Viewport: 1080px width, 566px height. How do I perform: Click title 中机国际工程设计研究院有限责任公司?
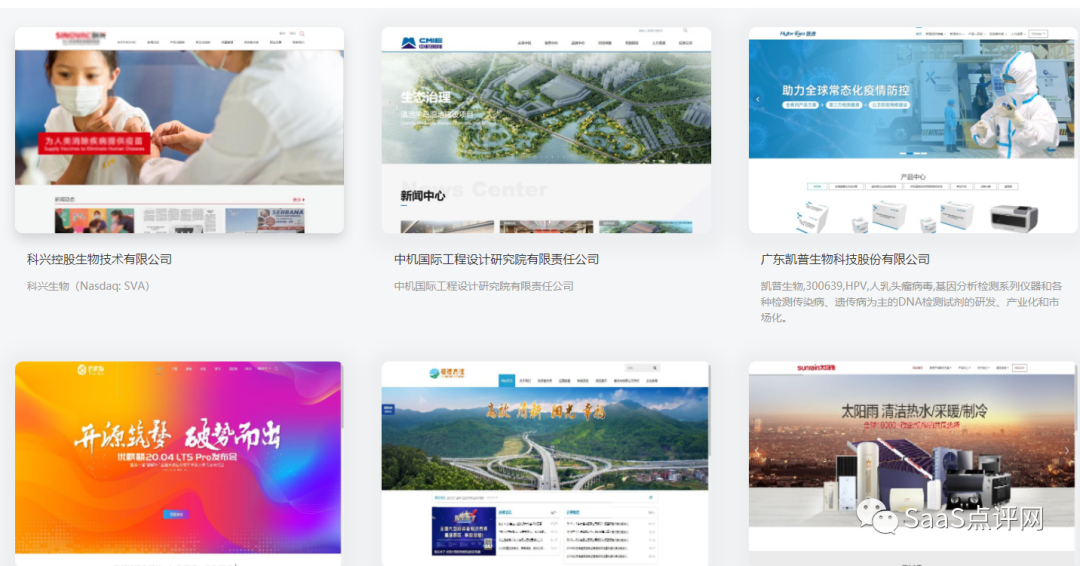click(x=496, y=260)
